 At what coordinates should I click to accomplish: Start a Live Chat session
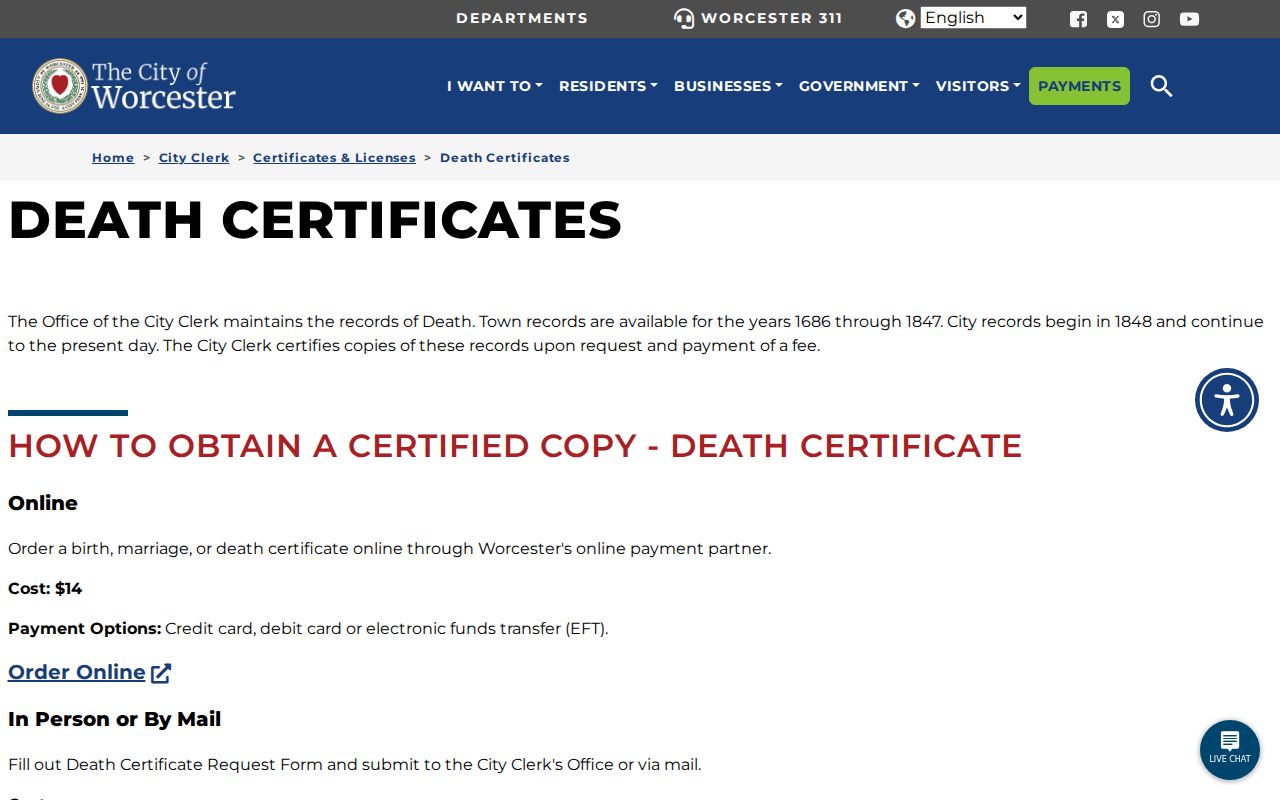pyautogui.click(x=1230, y=750)
